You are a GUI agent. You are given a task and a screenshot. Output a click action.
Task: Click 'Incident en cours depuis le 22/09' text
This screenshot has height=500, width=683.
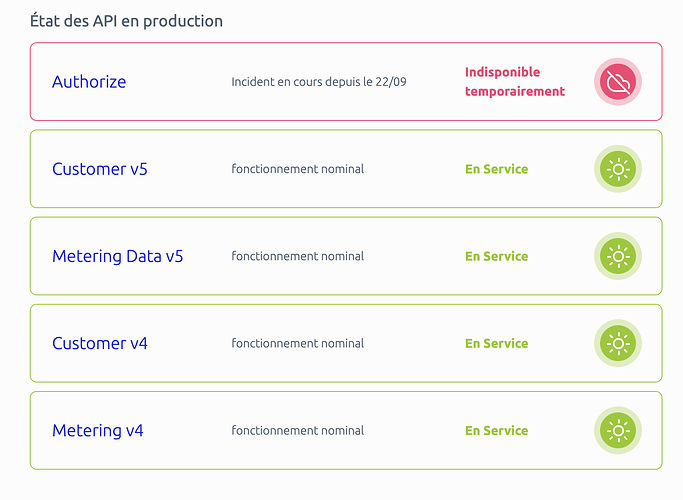pyautogui.click(x=318, y=82)
